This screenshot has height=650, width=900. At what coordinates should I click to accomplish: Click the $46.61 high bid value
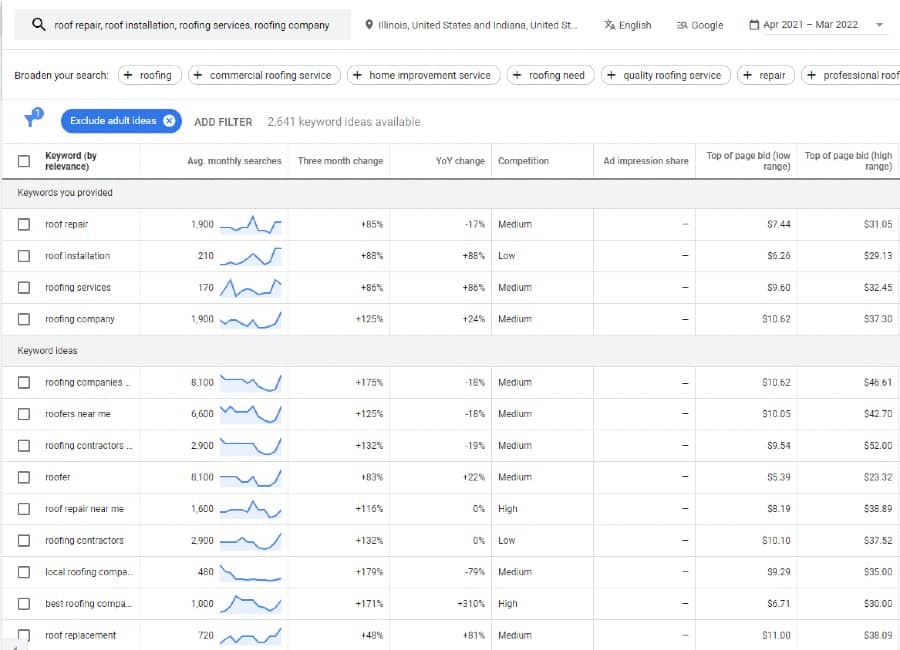878,382
